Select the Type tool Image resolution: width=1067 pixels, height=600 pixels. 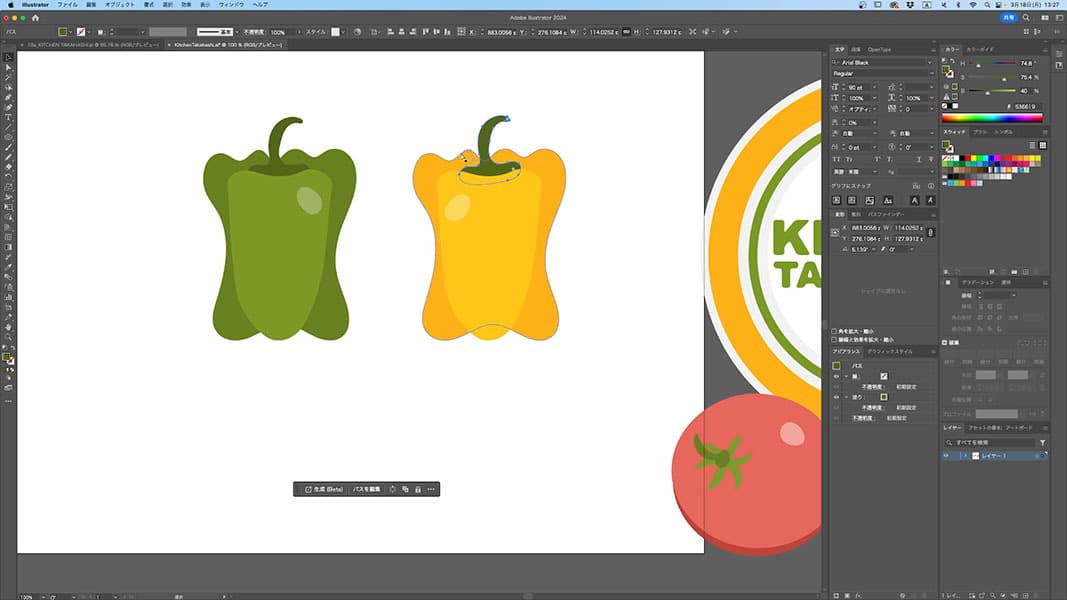pyautogui.click(x=8, y=117)
